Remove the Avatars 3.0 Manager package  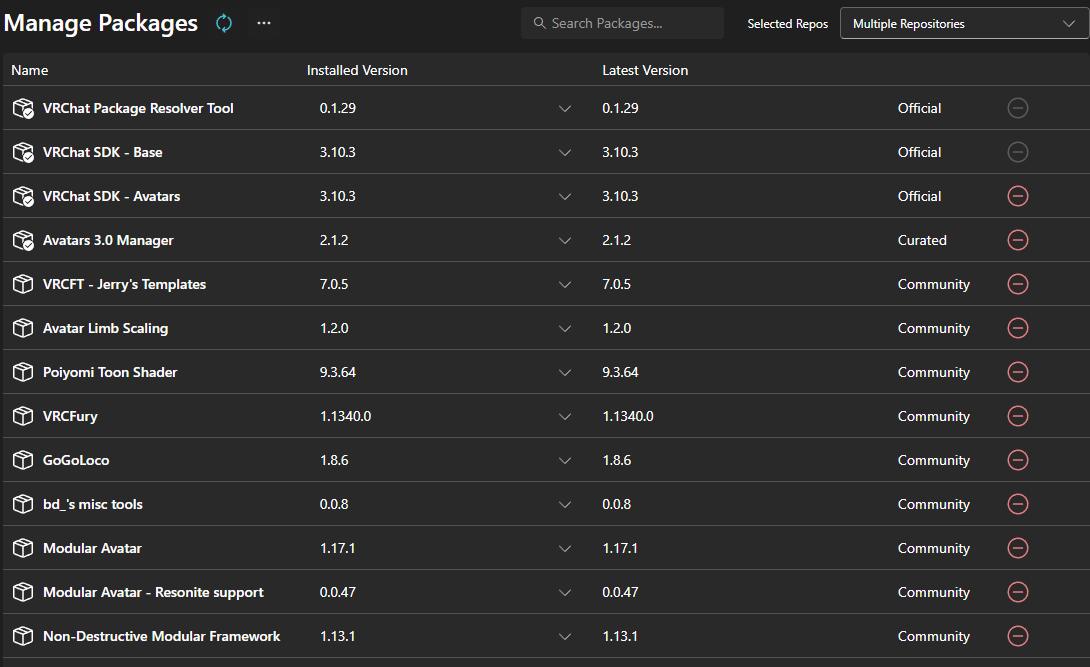(1018, 240)
